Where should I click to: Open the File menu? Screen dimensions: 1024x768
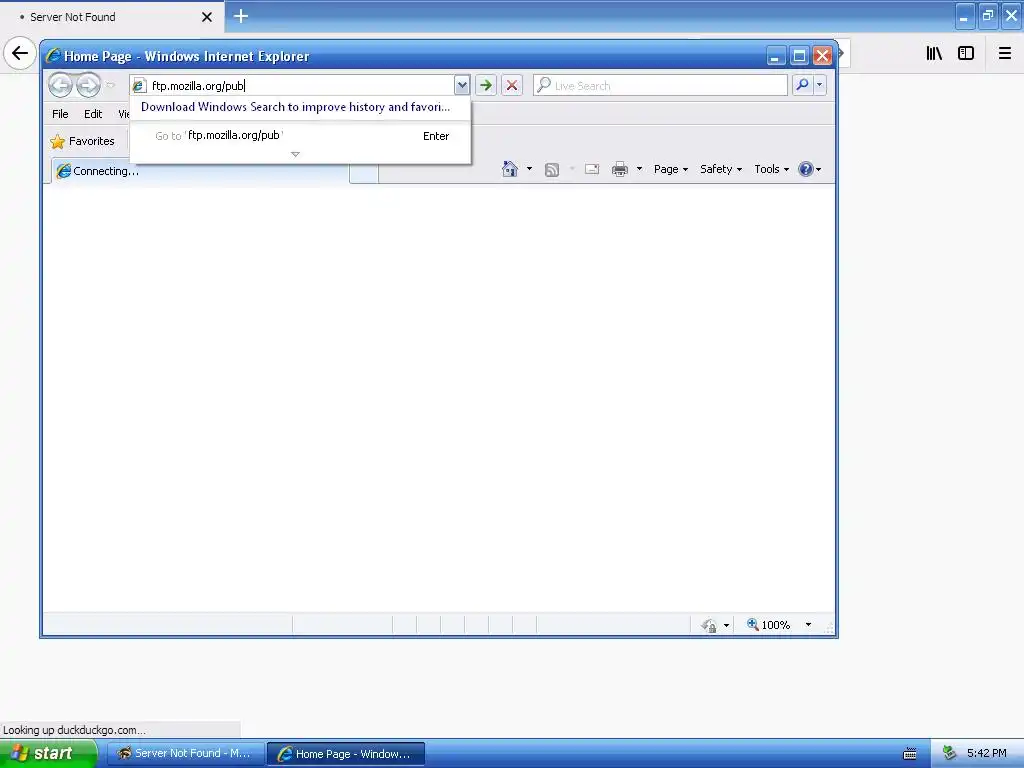60,114
